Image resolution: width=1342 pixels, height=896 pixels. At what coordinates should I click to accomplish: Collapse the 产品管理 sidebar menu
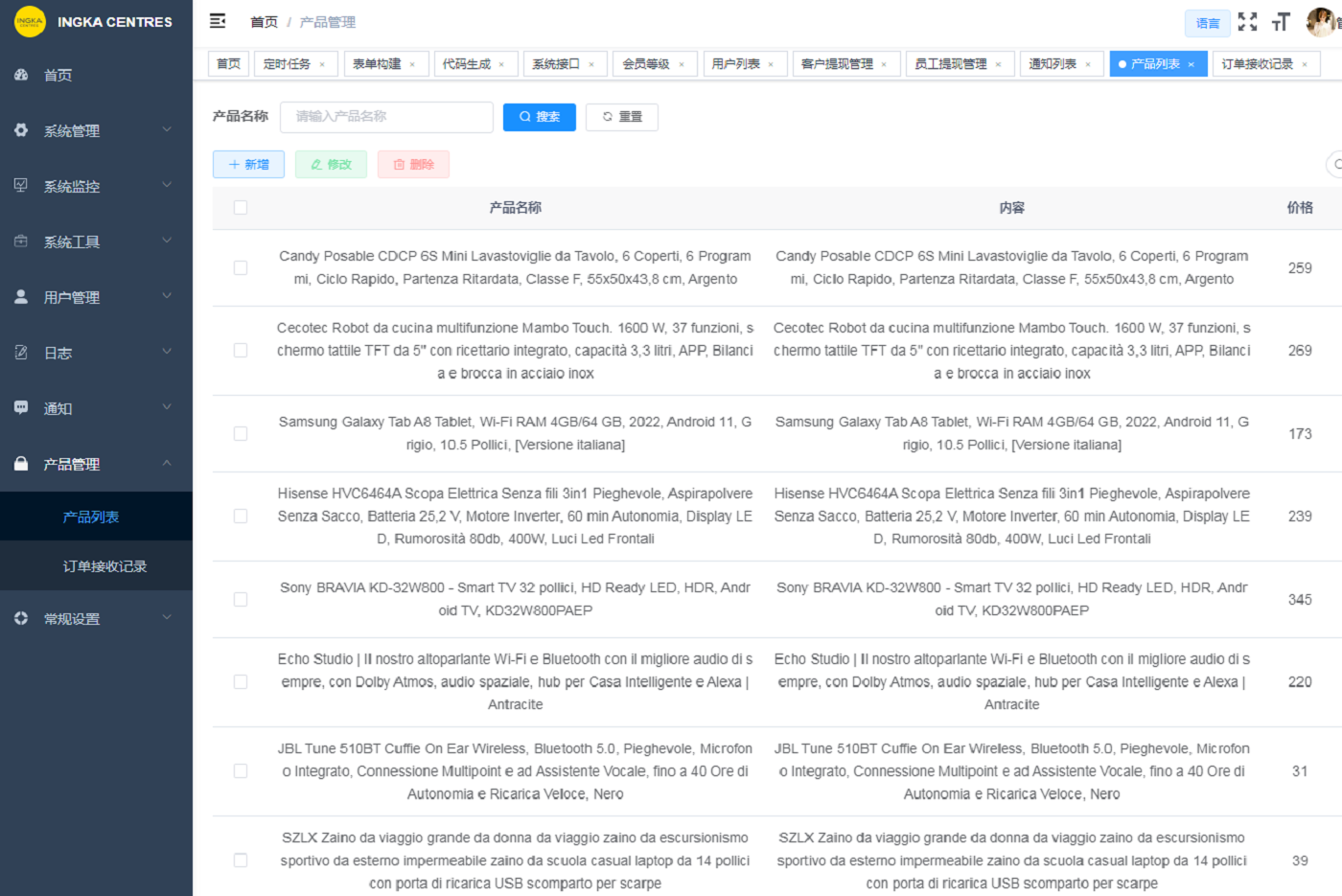[96, 464]
